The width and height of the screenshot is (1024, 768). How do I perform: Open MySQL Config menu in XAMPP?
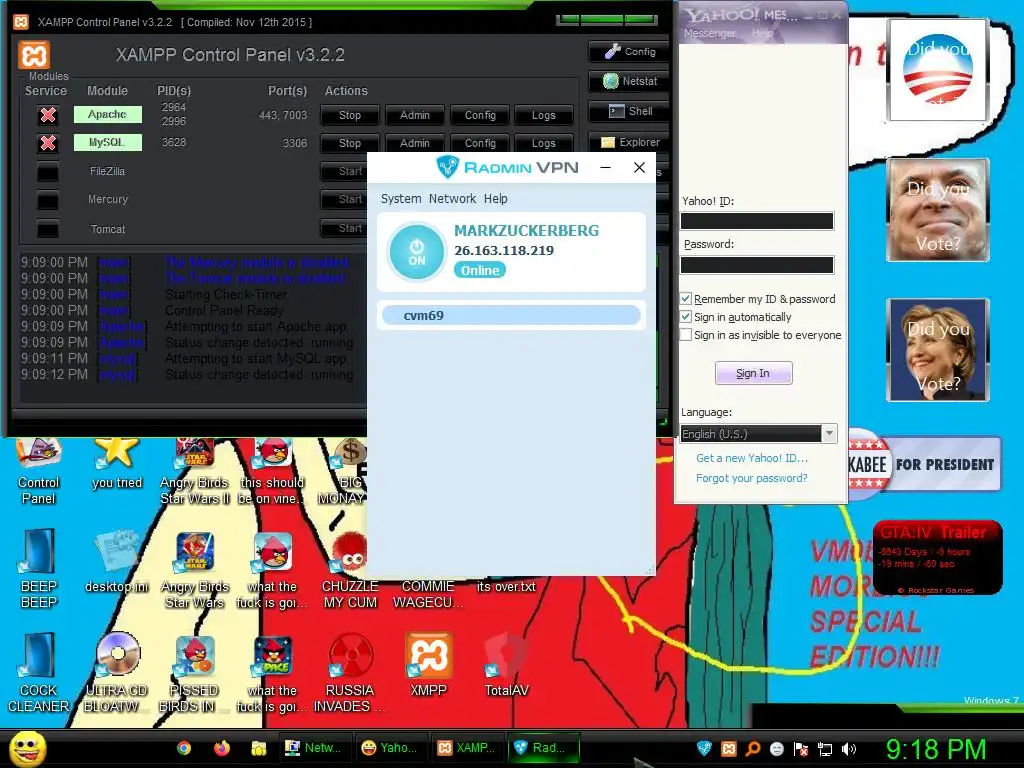[x=480, y=143]
